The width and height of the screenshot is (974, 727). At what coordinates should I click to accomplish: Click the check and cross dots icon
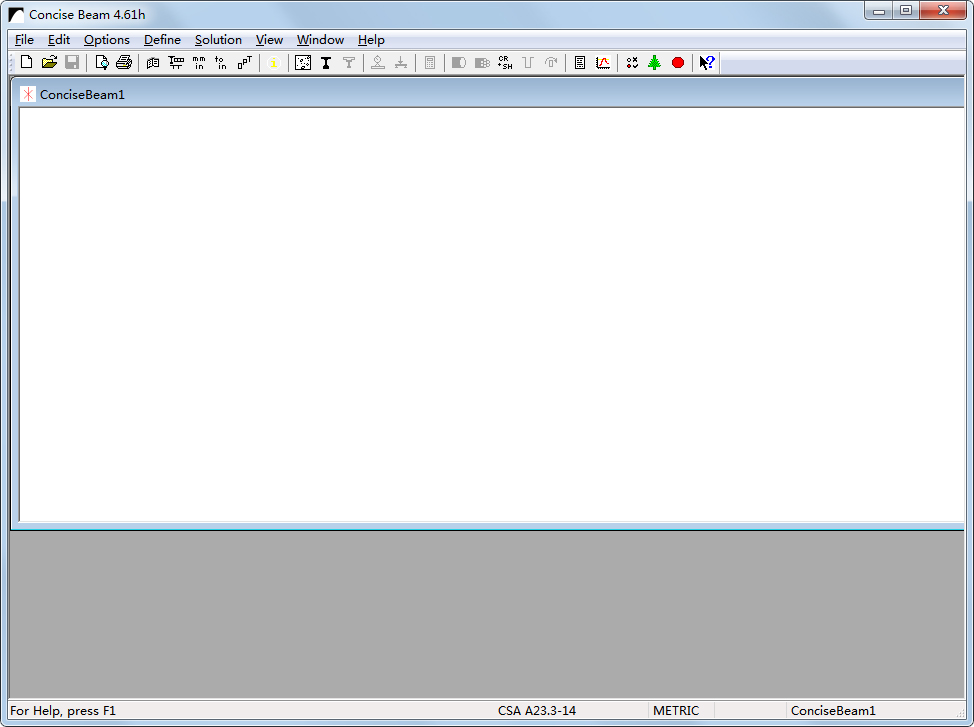(632, 62)
